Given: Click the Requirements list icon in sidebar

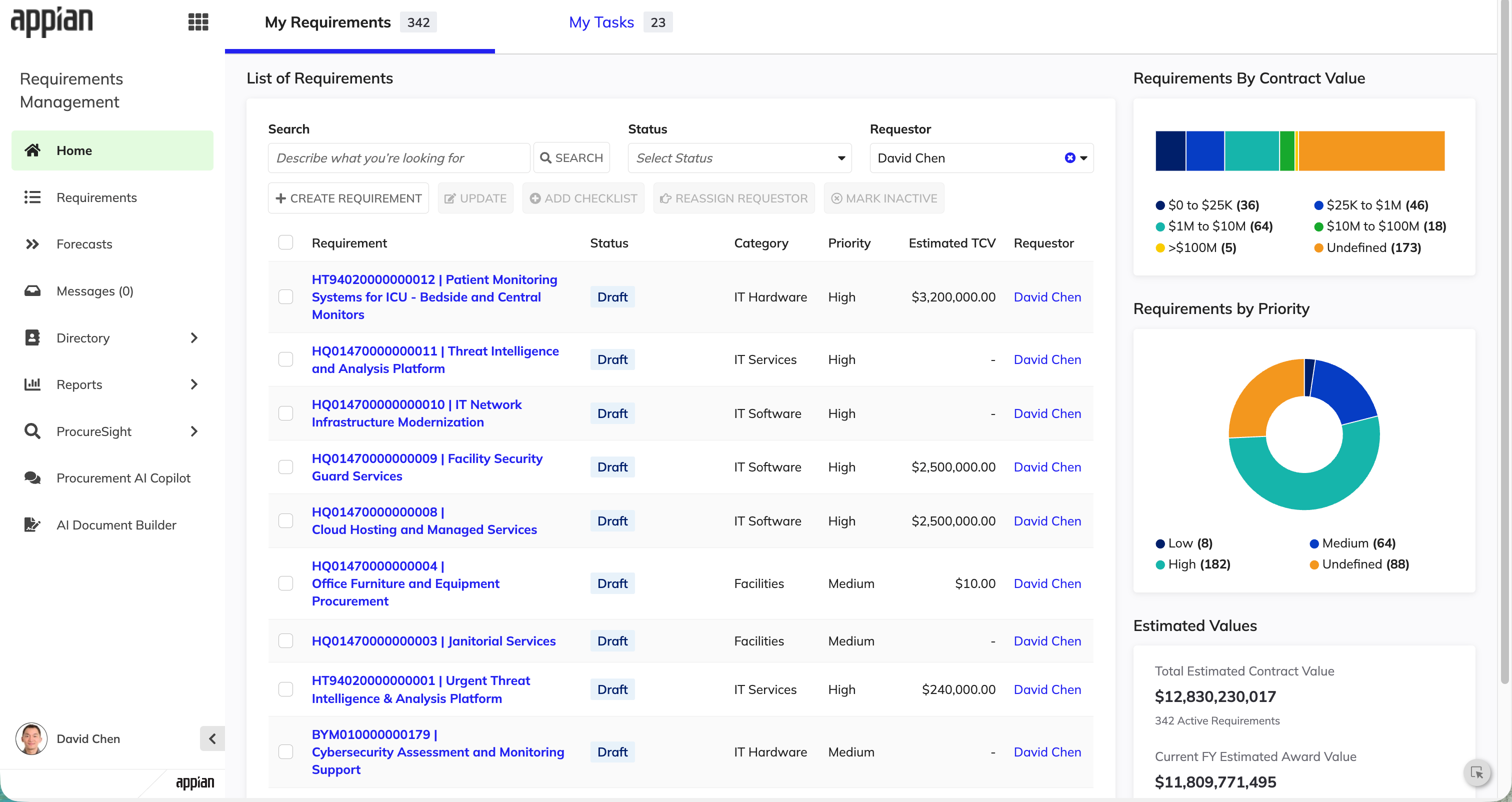Looking at the screenshot, I should tap(32, 197).
